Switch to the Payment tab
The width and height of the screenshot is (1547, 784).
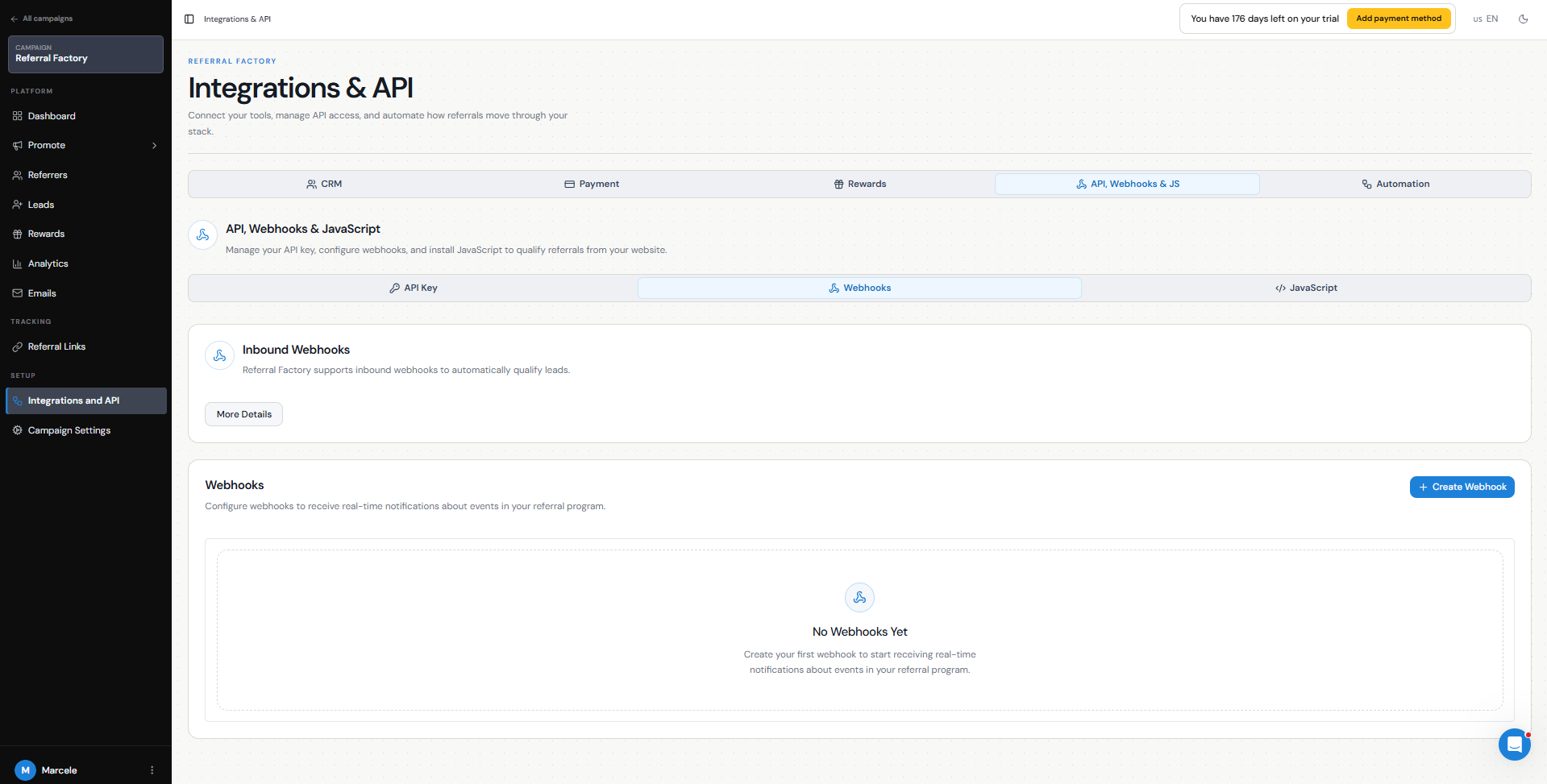(592, 184)
